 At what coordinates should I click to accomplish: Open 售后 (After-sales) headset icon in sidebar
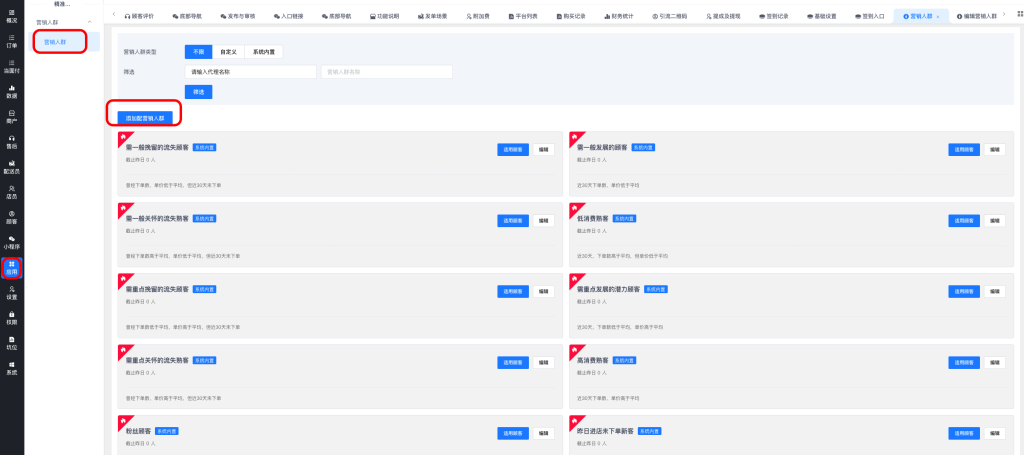(11, 142)
